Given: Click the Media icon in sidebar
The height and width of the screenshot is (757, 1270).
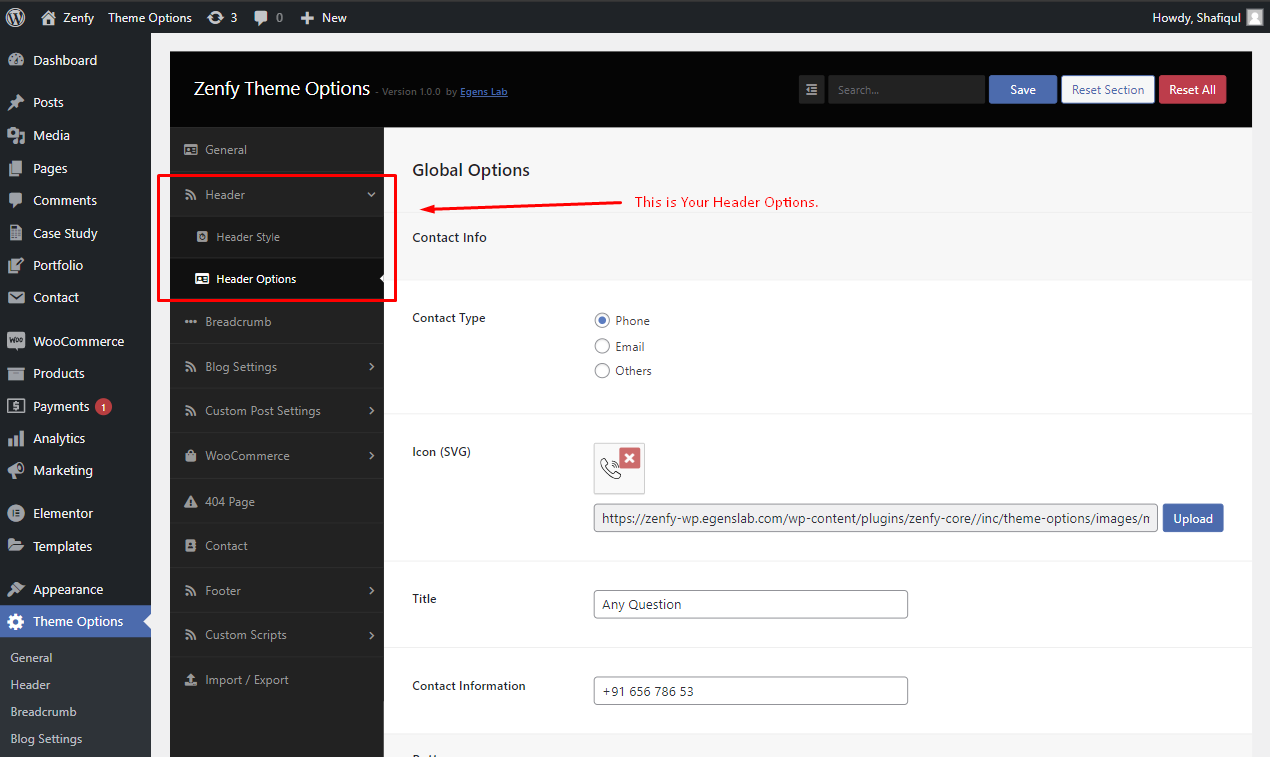Looking at the screenshot, I should [x=16, y=135].
